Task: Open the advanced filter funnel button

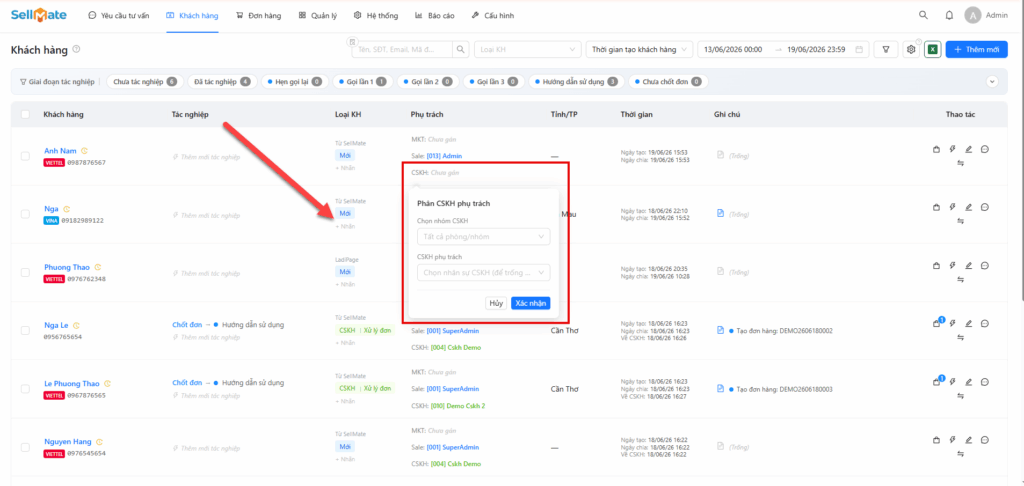Action: tap(886, 49)
